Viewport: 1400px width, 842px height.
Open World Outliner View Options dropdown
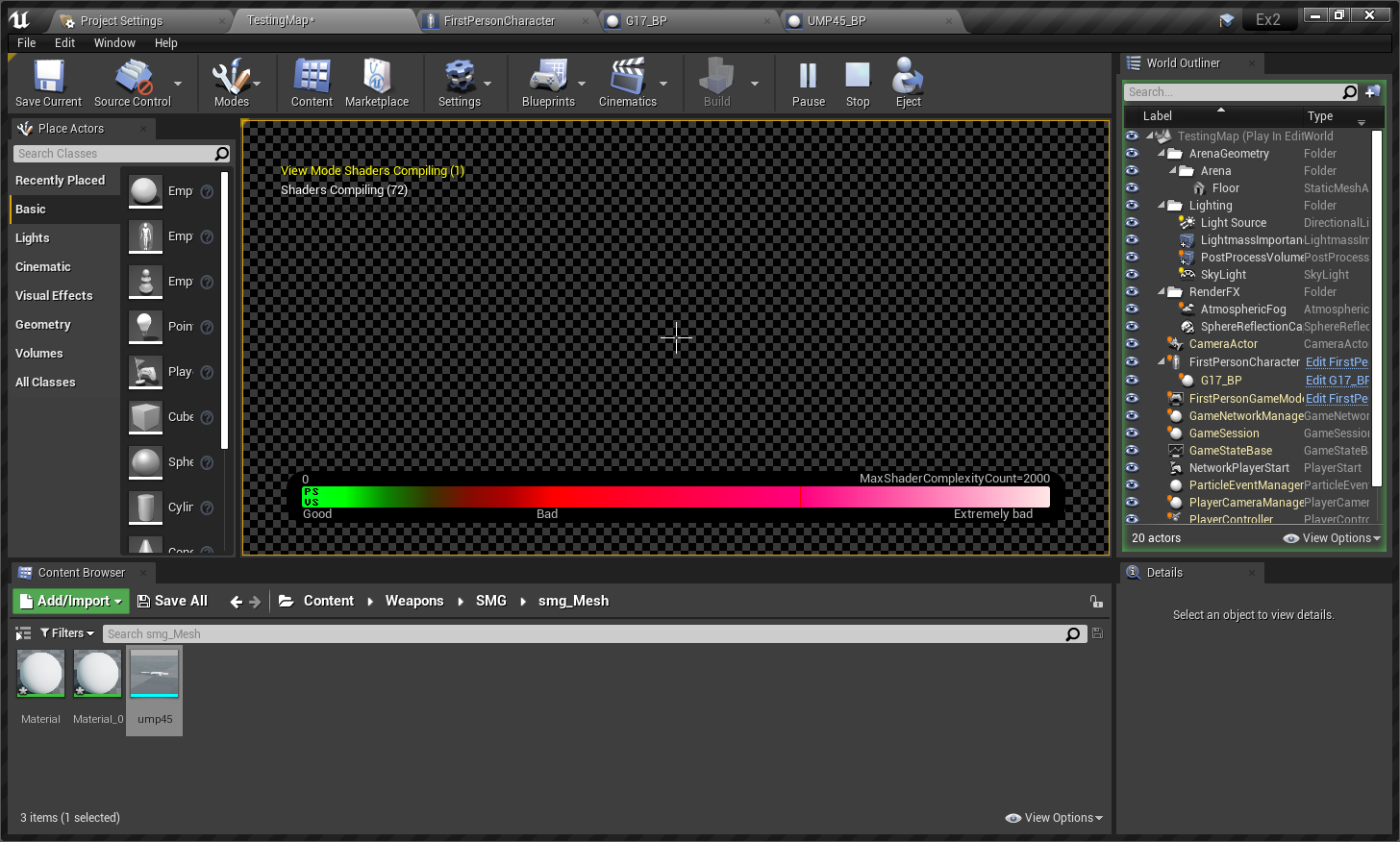pyautogui.click(x=1333, y=538)
